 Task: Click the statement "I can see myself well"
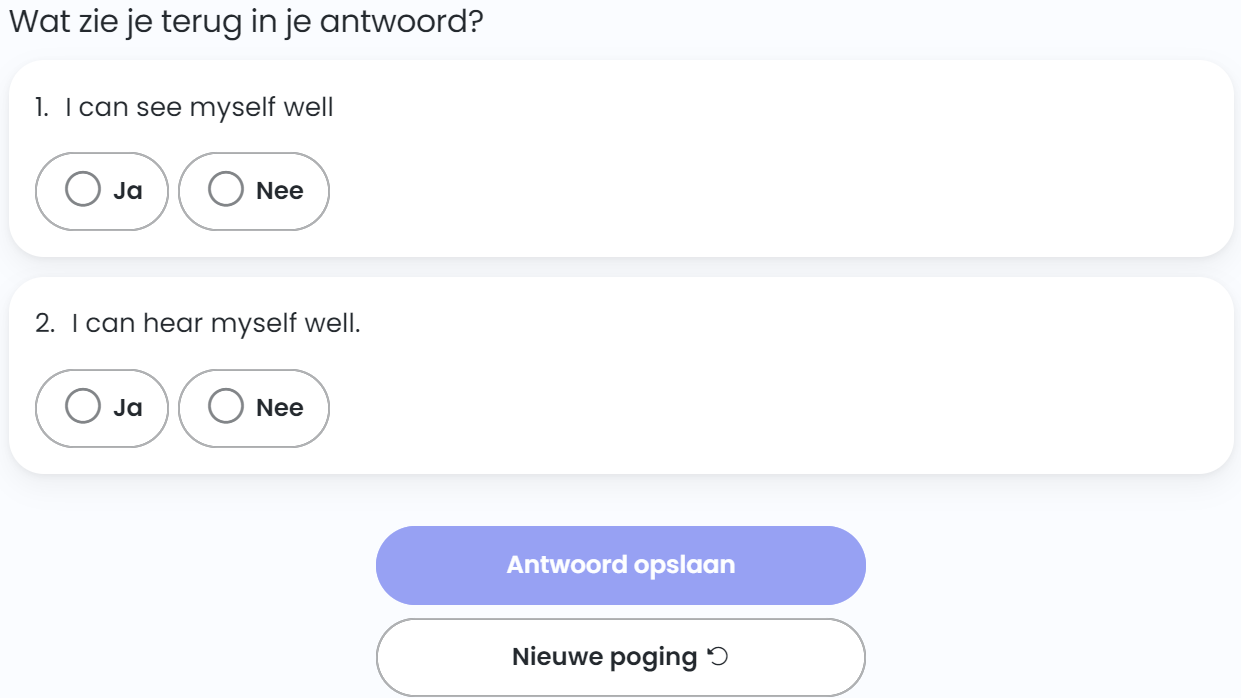pyautogui.click(x=199, y=107)
